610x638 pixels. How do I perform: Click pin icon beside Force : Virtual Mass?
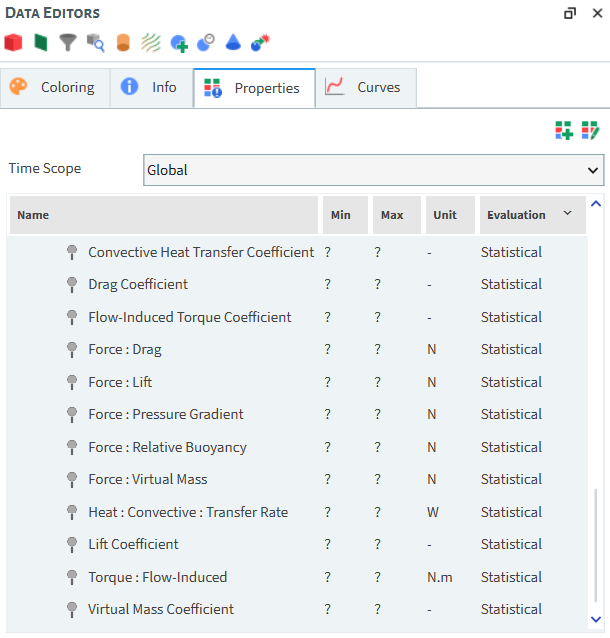pyautogui.click(x=72, y=480)
